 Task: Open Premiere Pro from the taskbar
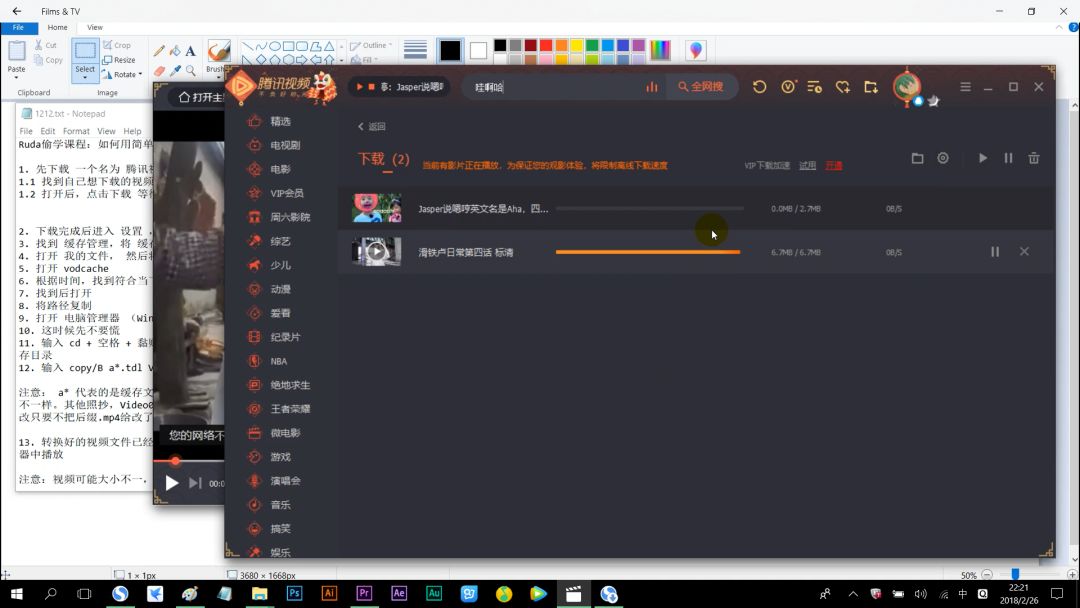tap(364, 593)
